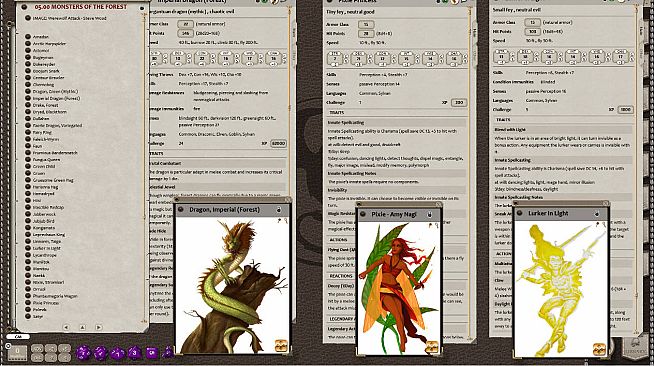Click Innate Spellcasting Notes in Pixie sheet

tap(352, 173)
